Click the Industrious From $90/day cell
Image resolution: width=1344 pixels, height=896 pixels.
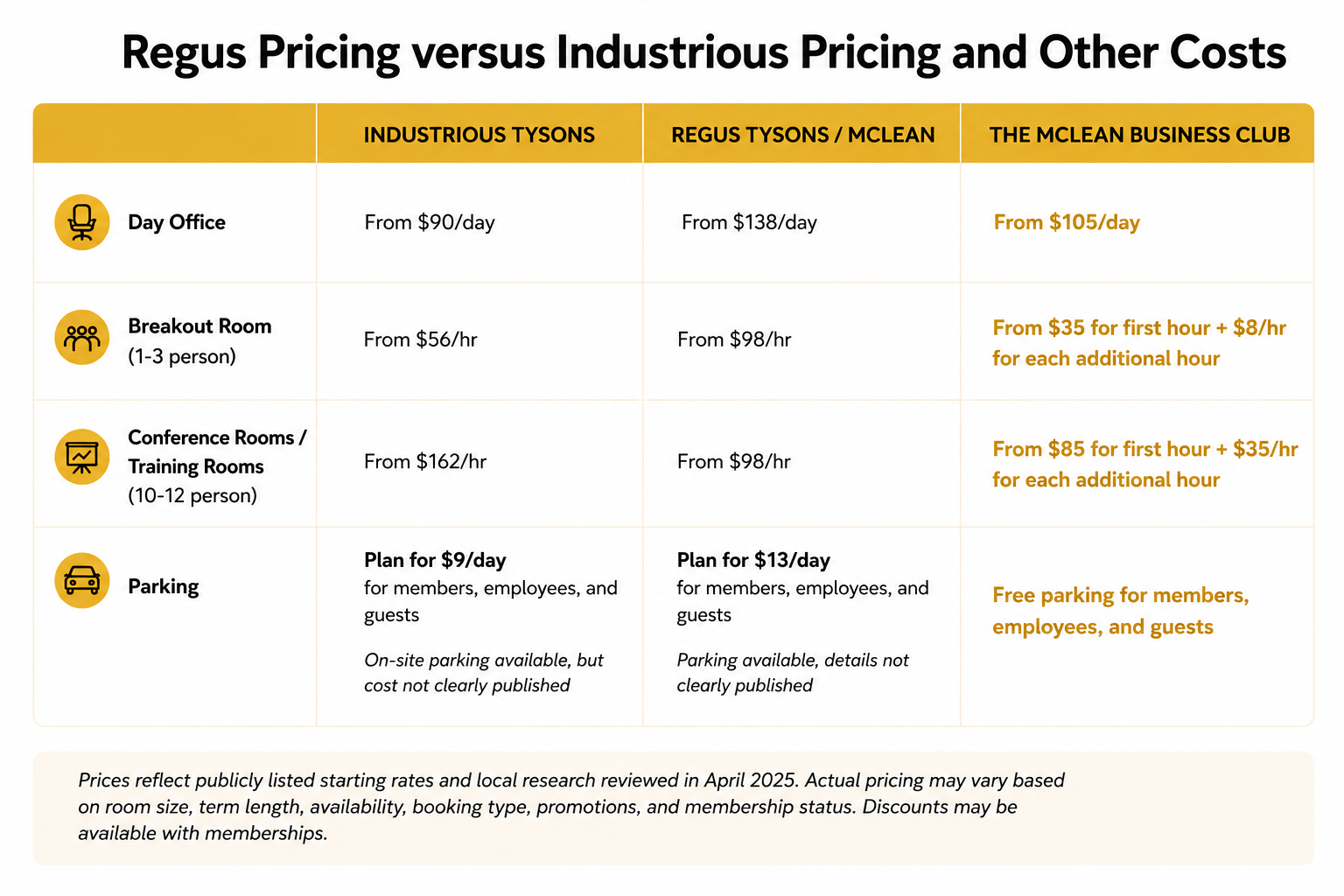click(x=430, y=222)
